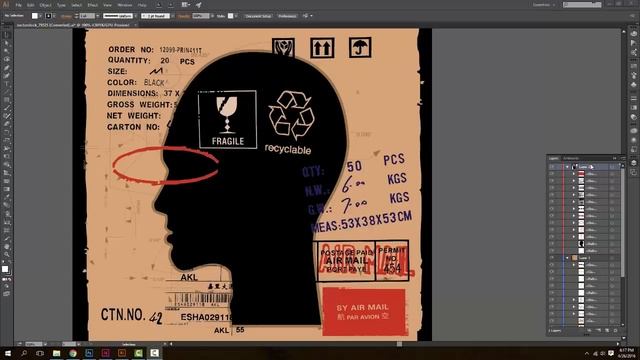Open the fill color dropdown in control bar
Image resolution: width=640 pixels, height=360 pixels.
[x=40, y=16]
